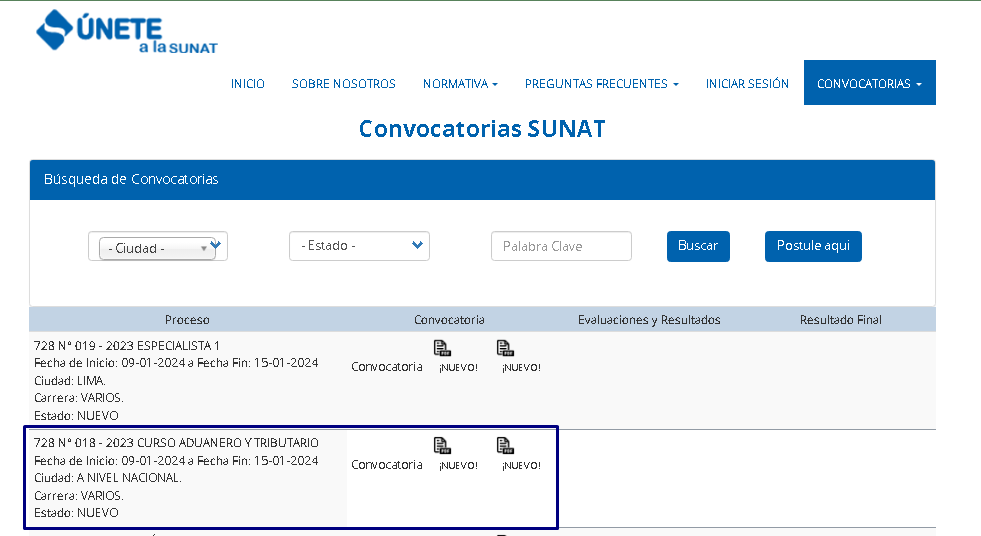Click Convocatoria label in process N° 018 row
Screen dimensions: 981x536
coord(387,465)
